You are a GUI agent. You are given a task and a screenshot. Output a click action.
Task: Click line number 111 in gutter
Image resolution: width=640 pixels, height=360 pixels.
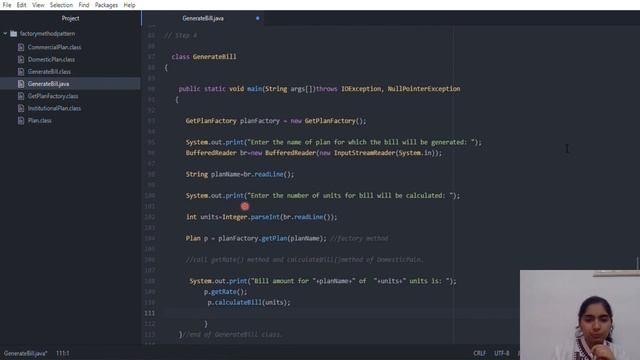(x=149, y=313)
